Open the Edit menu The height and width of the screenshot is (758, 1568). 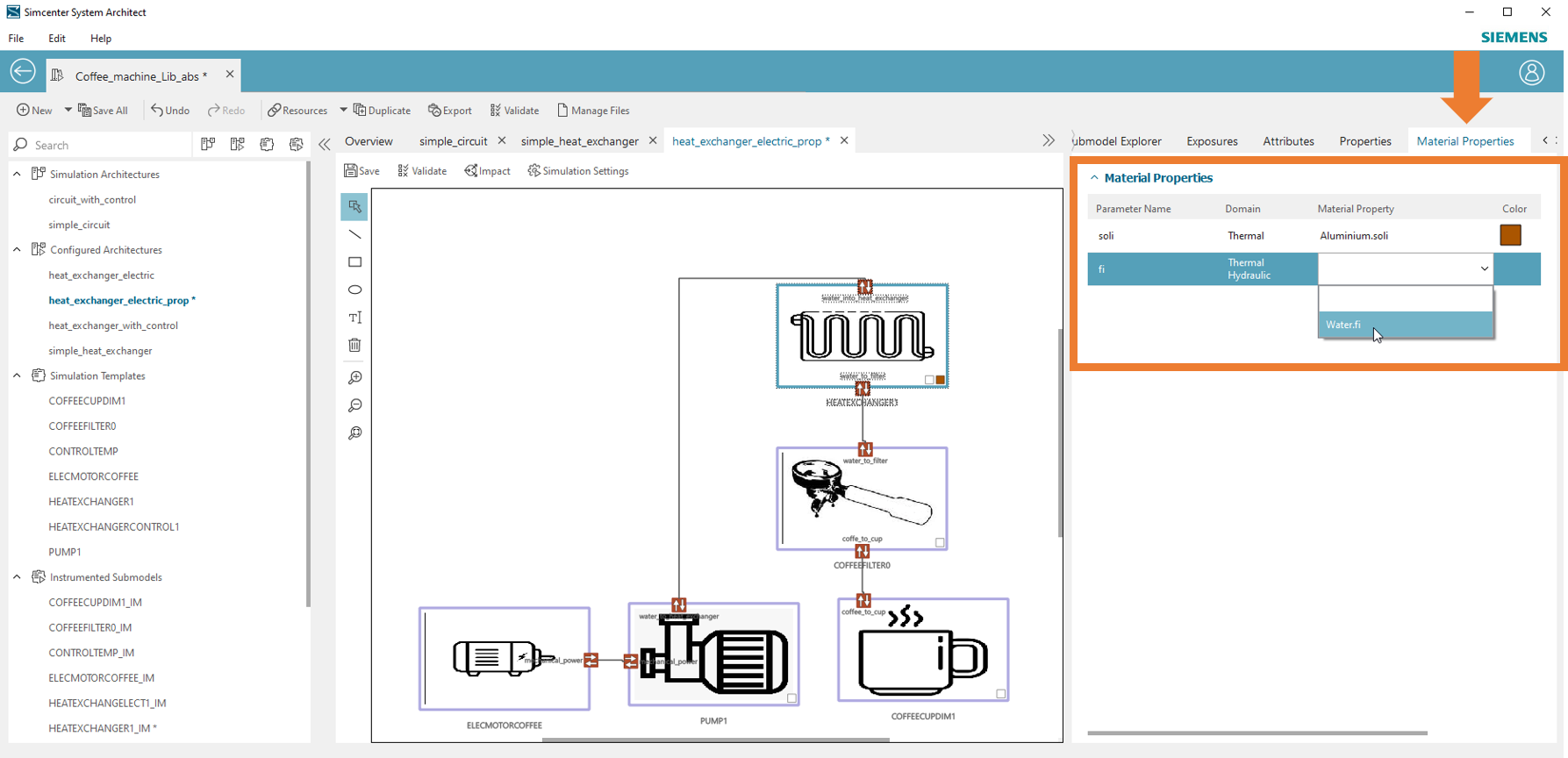[x=57, y=39]
